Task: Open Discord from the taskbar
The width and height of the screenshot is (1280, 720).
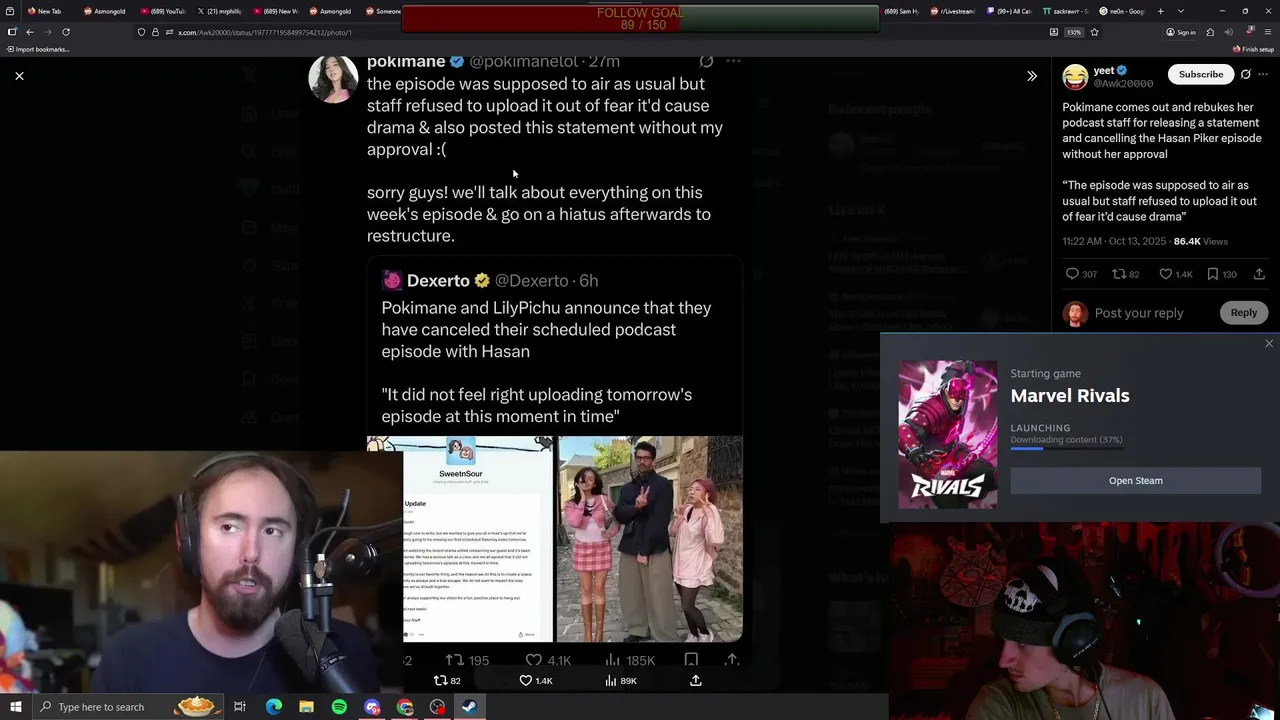Action: point(372,707)
